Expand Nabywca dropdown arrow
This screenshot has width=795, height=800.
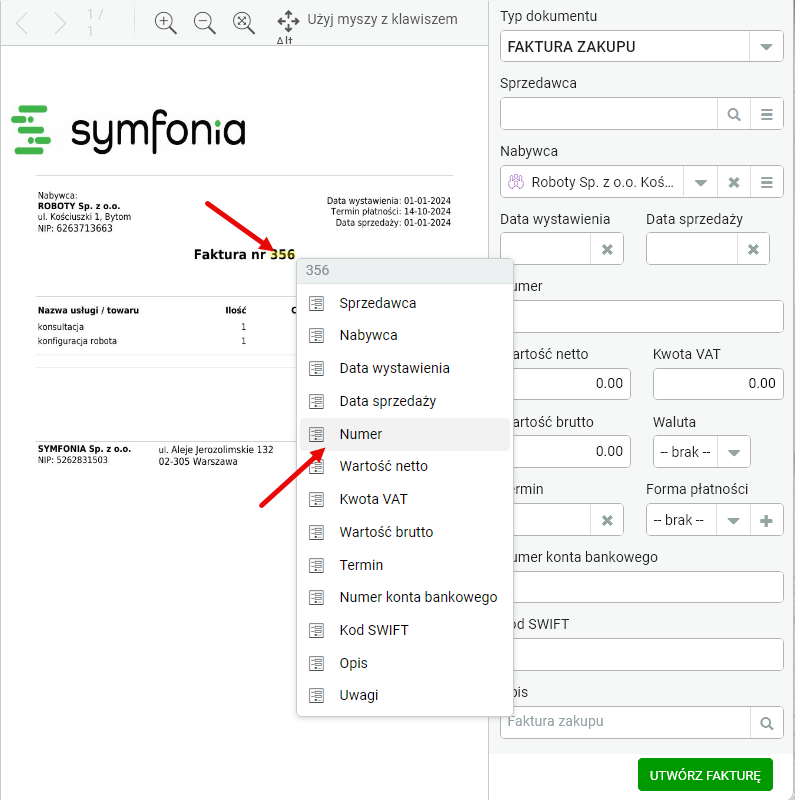[701, 182]
